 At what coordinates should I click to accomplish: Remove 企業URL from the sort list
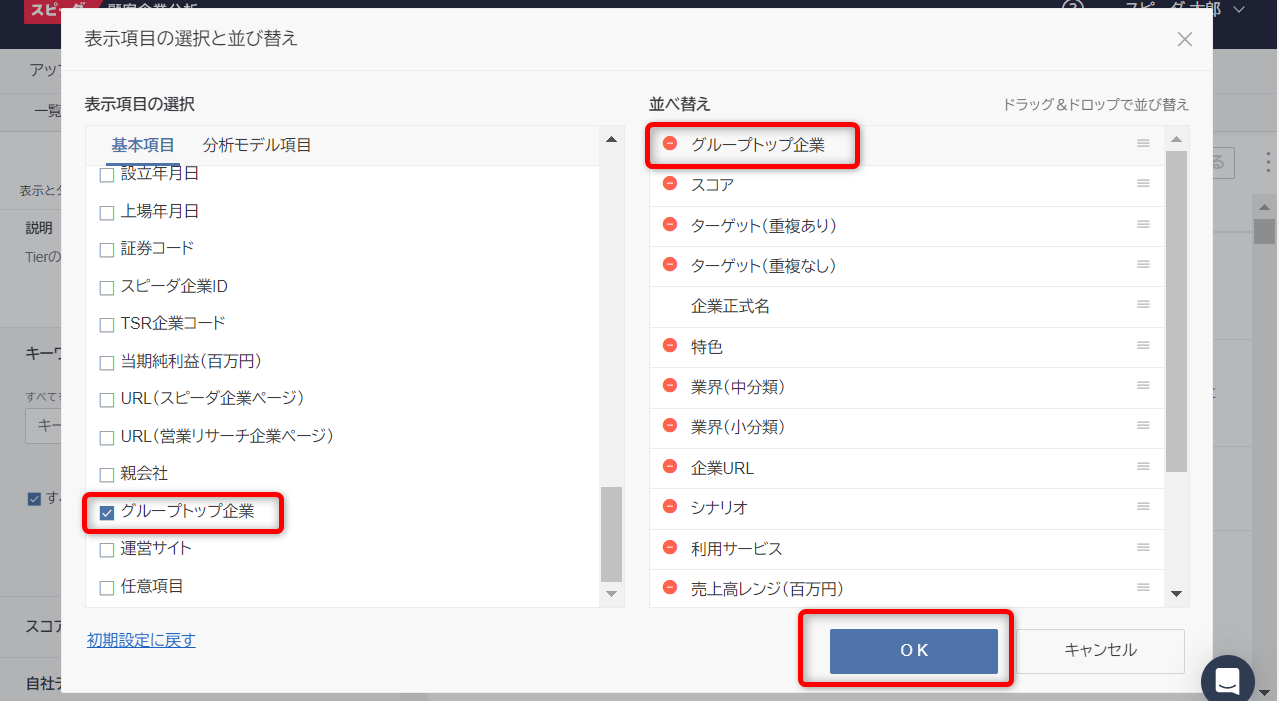(670, 467)
